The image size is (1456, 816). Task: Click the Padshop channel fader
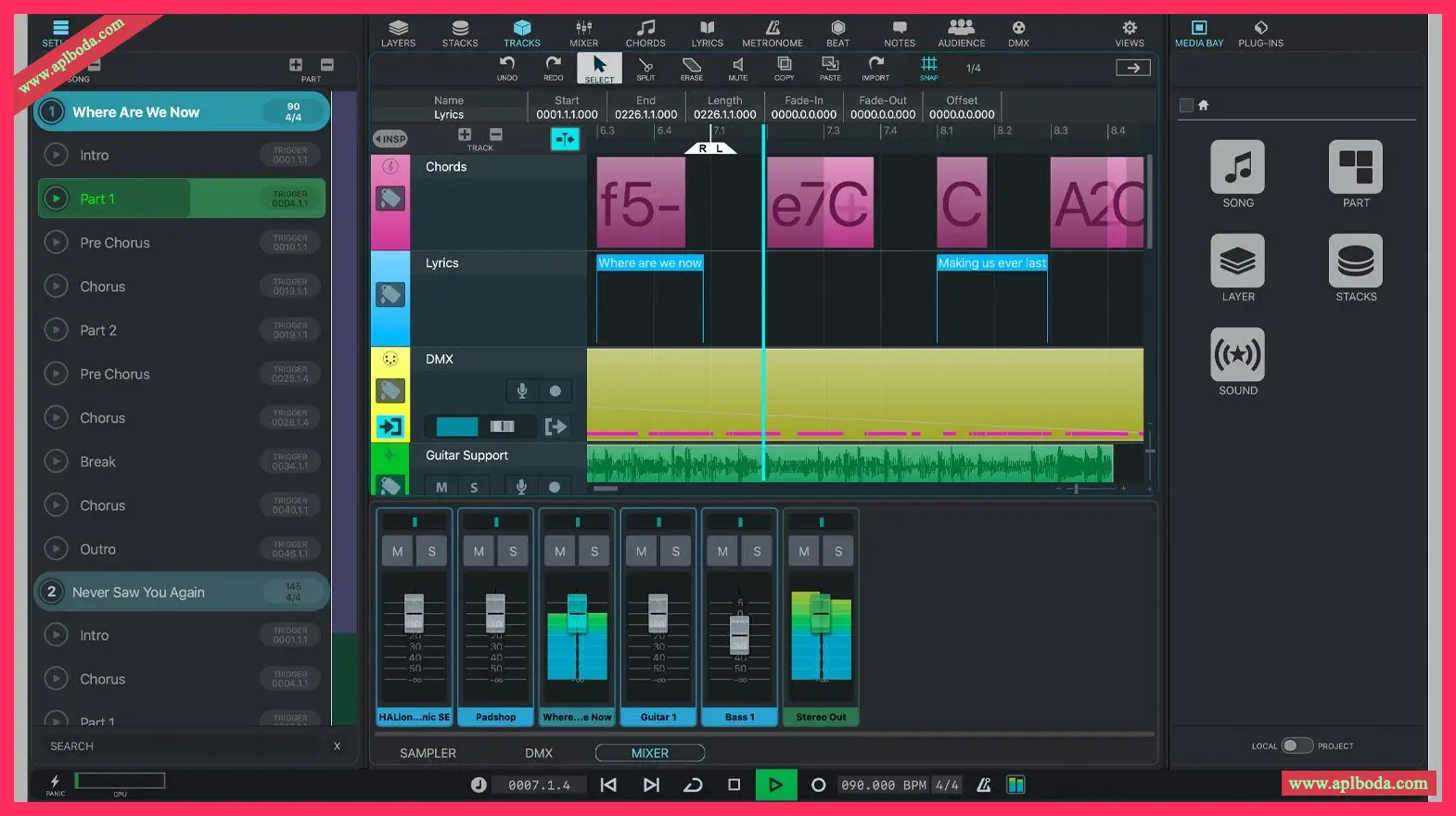[496, 612]
